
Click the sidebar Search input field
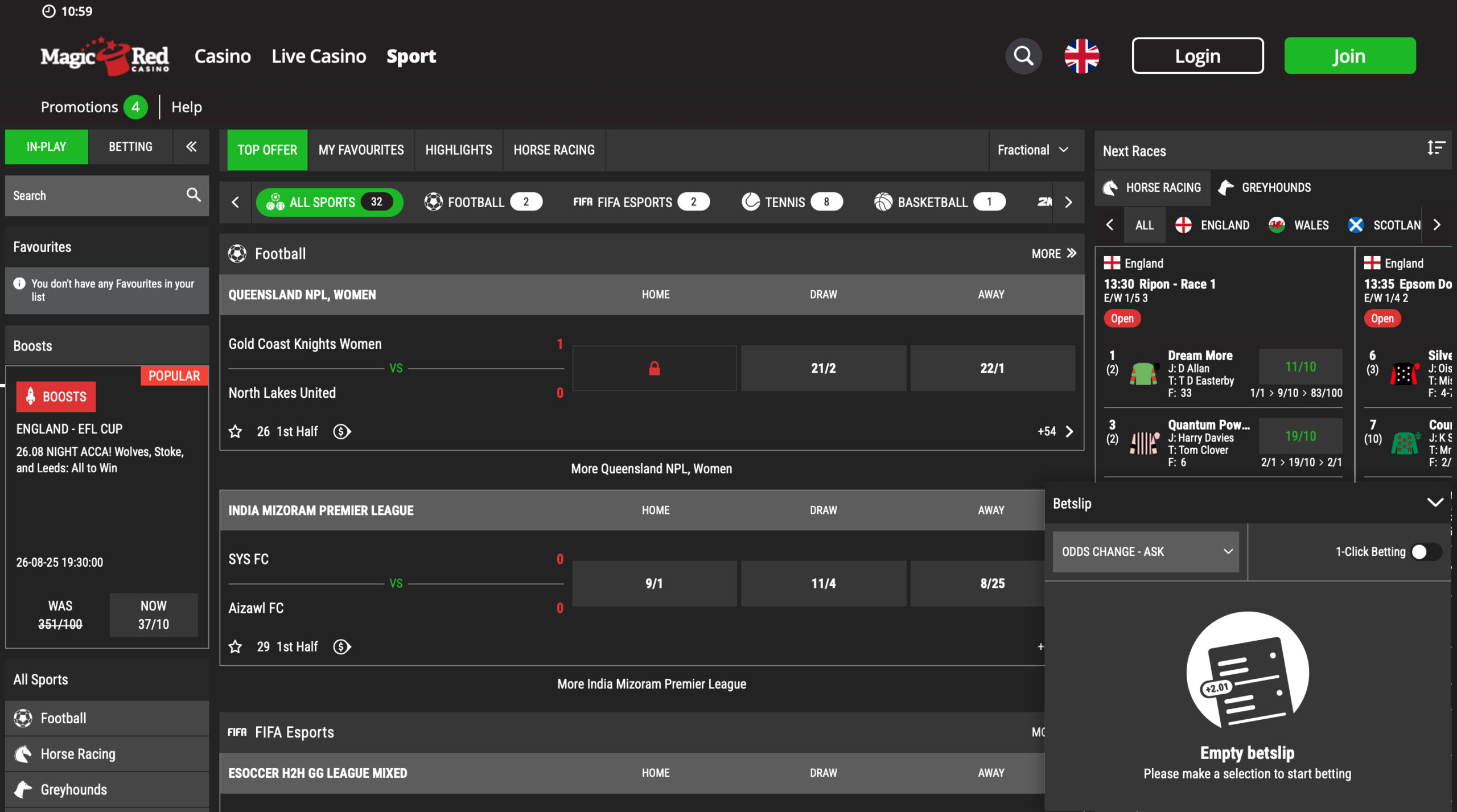(x=107, y=195)
